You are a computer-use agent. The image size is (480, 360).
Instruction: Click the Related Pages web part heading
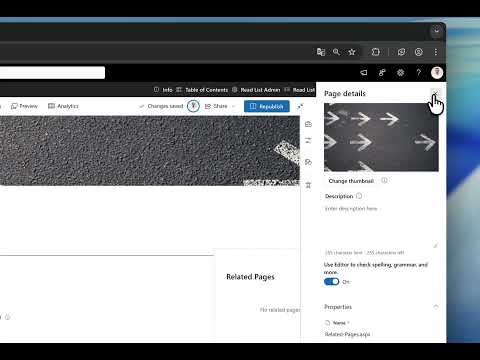pyautogui.click(x=250, y=277)
